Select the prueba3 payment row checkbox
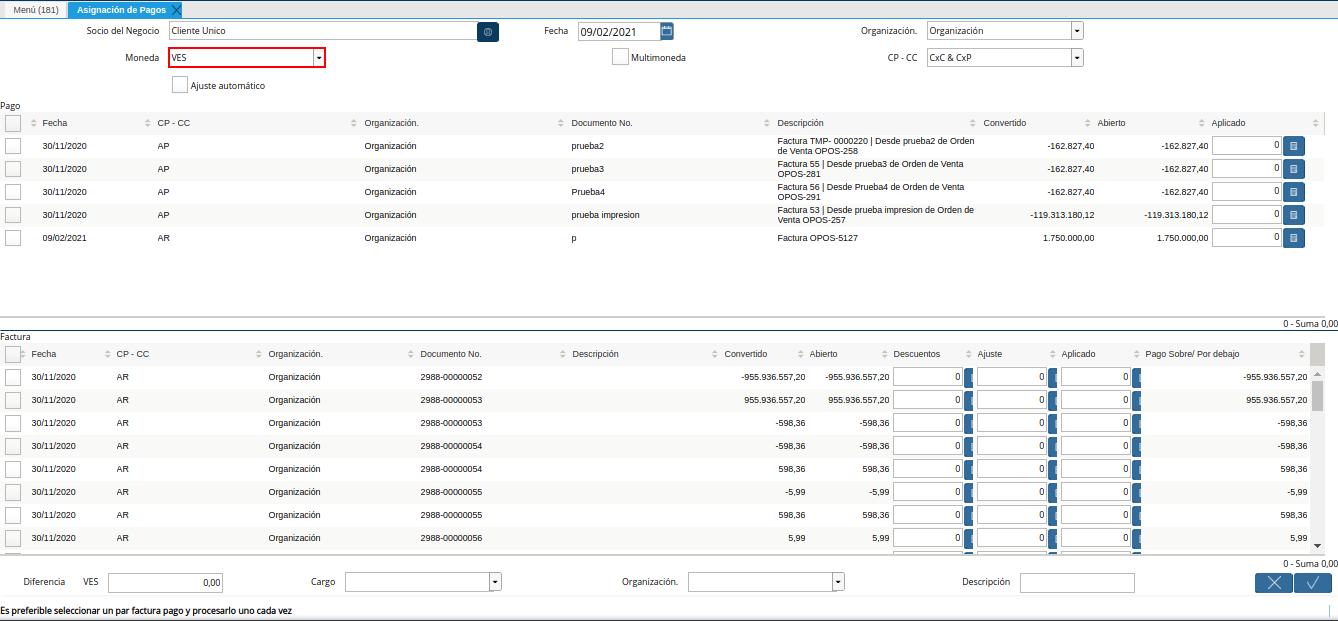Screen dimensions: 1338x621 13,169
